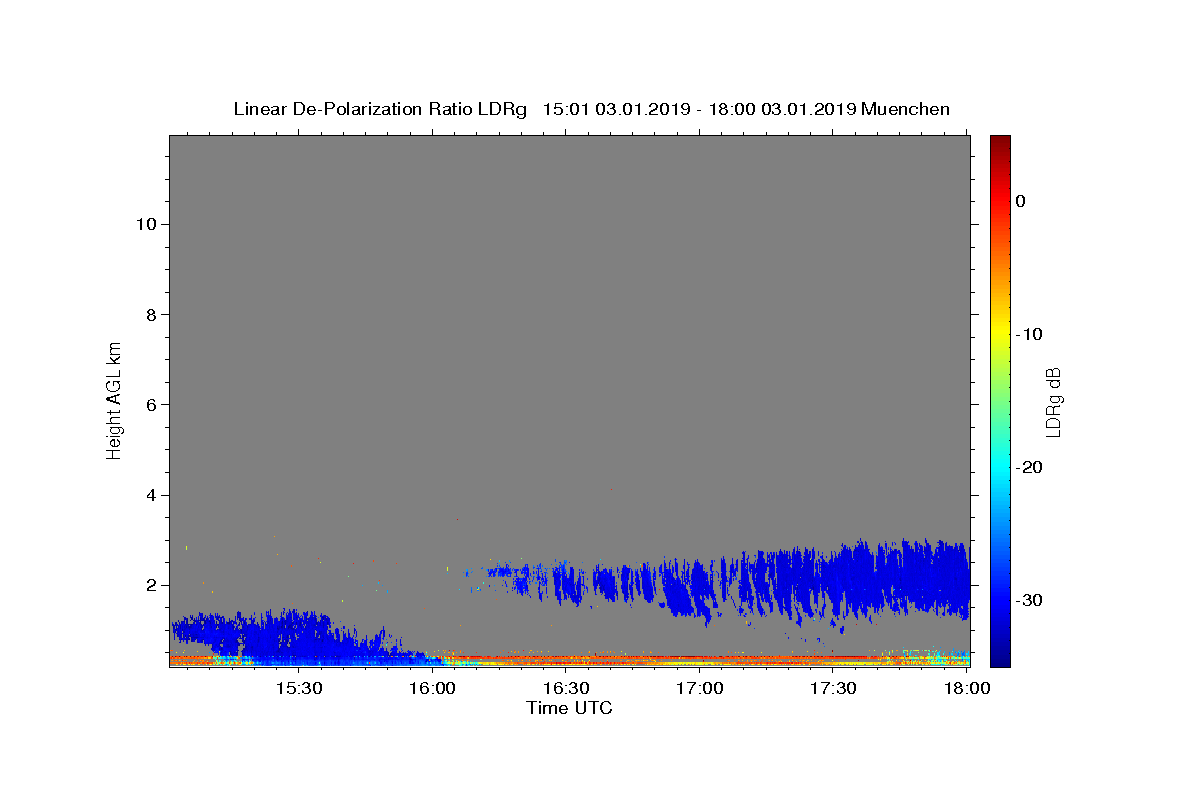Click the 16:30 time tick label
The width and height of the screenshot is (1200, 800).
pos(566,689)
